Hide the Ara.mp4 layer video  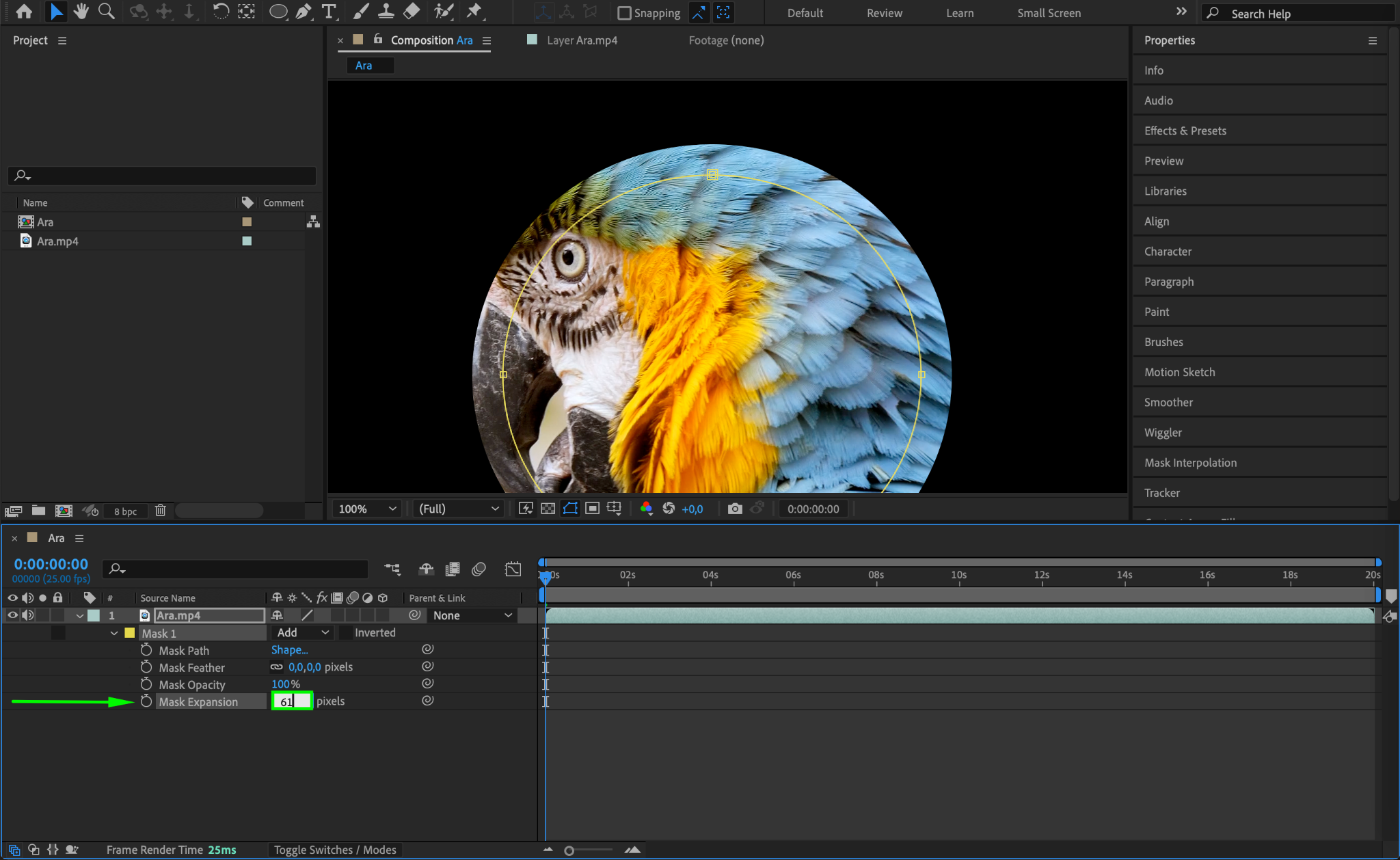(x=12, y=615)
